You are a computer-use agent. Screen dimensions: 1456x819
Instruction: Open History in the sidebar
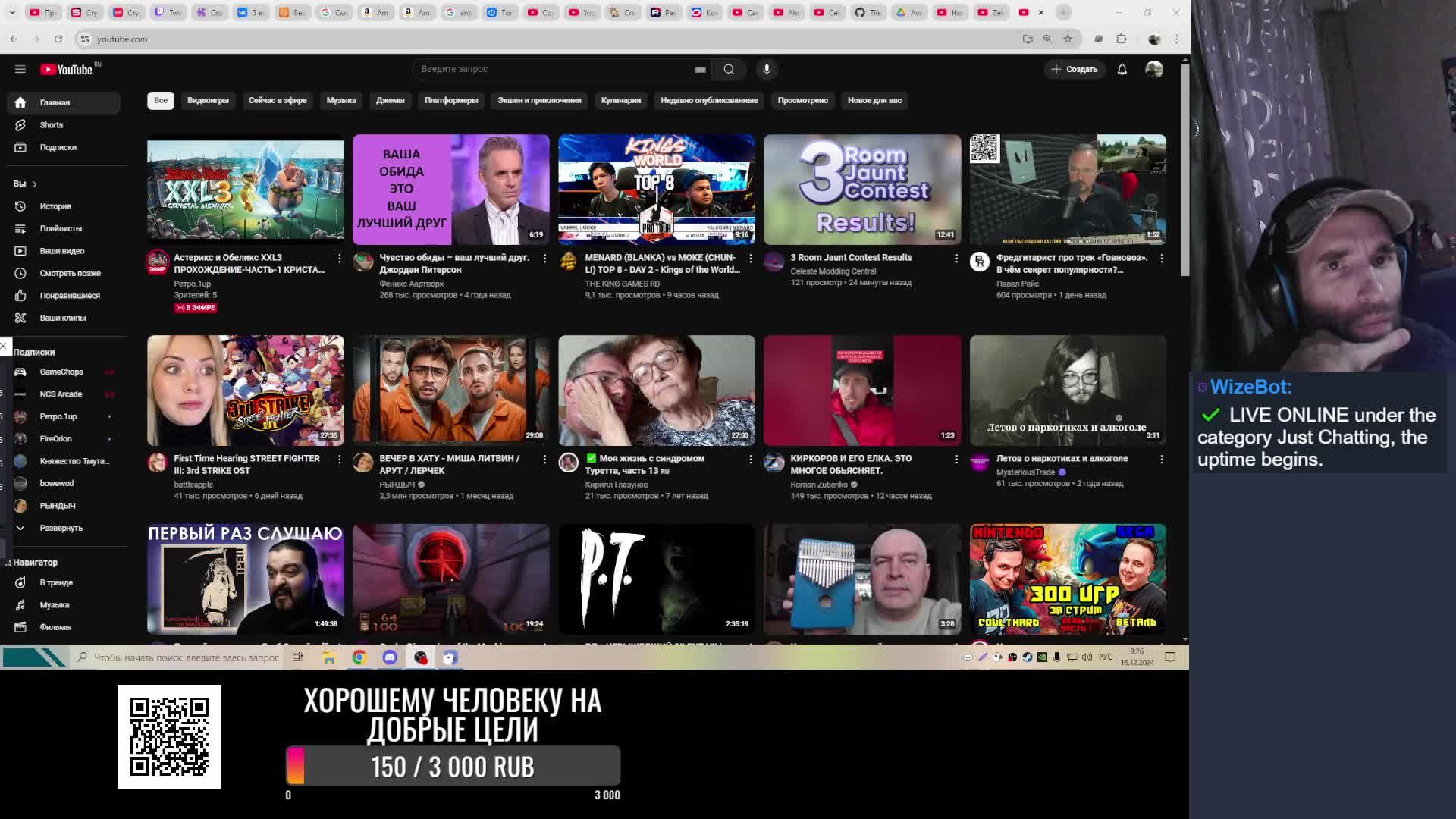click(55, 206)
